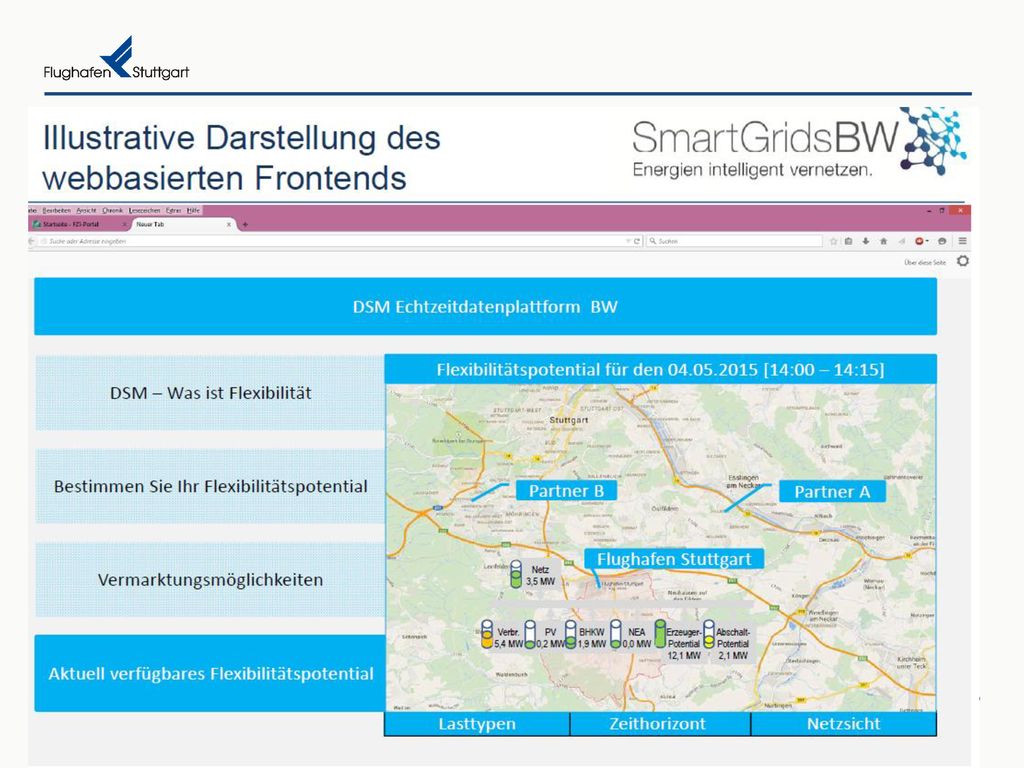
Task: Click the Flexibilitätspotential für den 04.05.2015 header
Action: click(660, 370)
